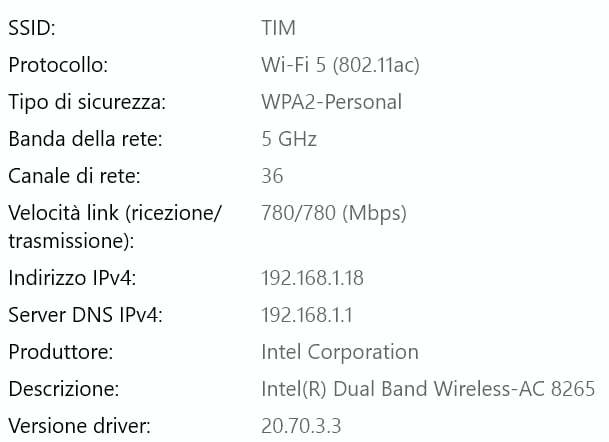Click the Protocollo label
Screen dimensions: 609x442
coord(58,66)
